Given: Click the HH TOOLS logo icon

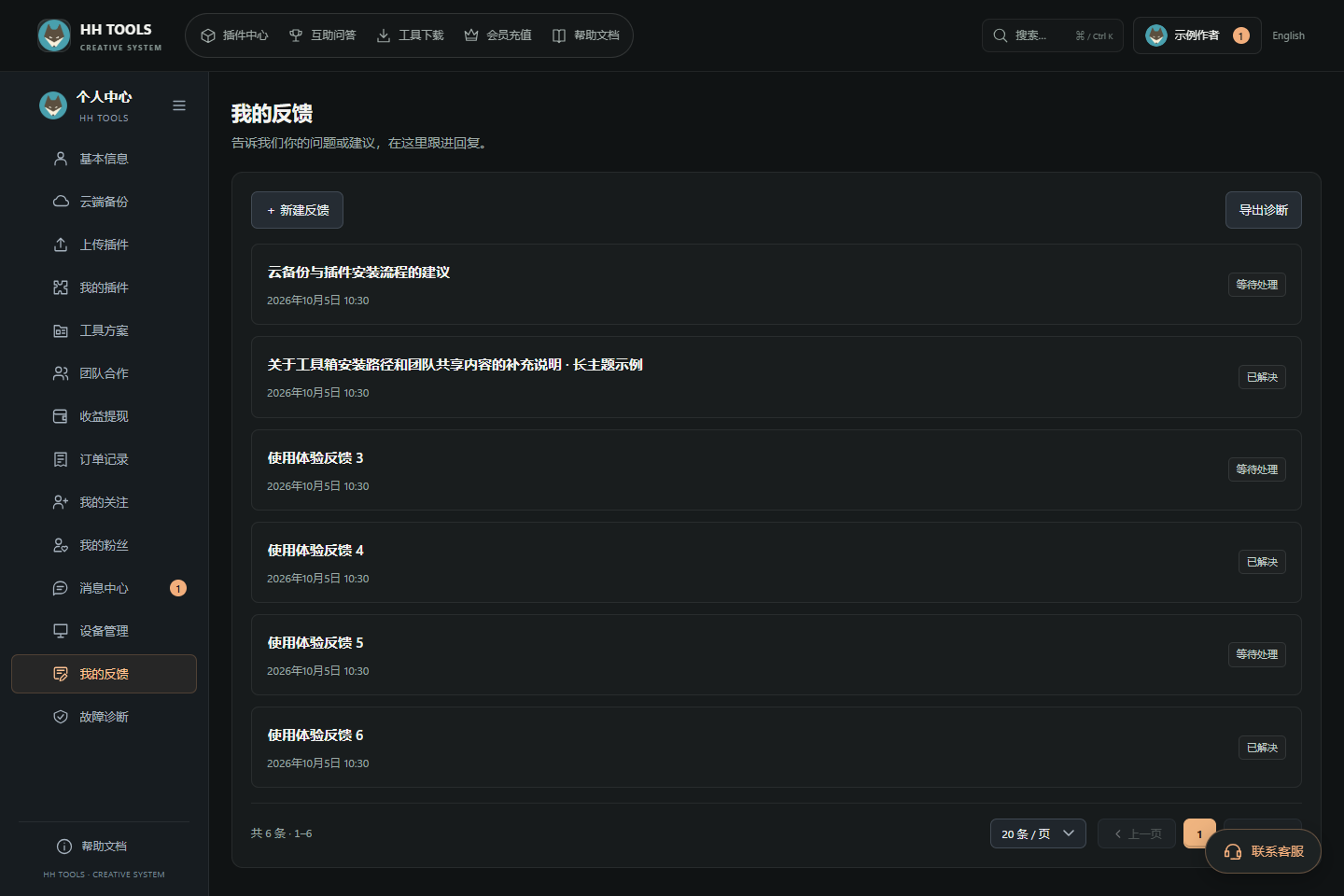Looking at the screenshot, I should (54, 35).
